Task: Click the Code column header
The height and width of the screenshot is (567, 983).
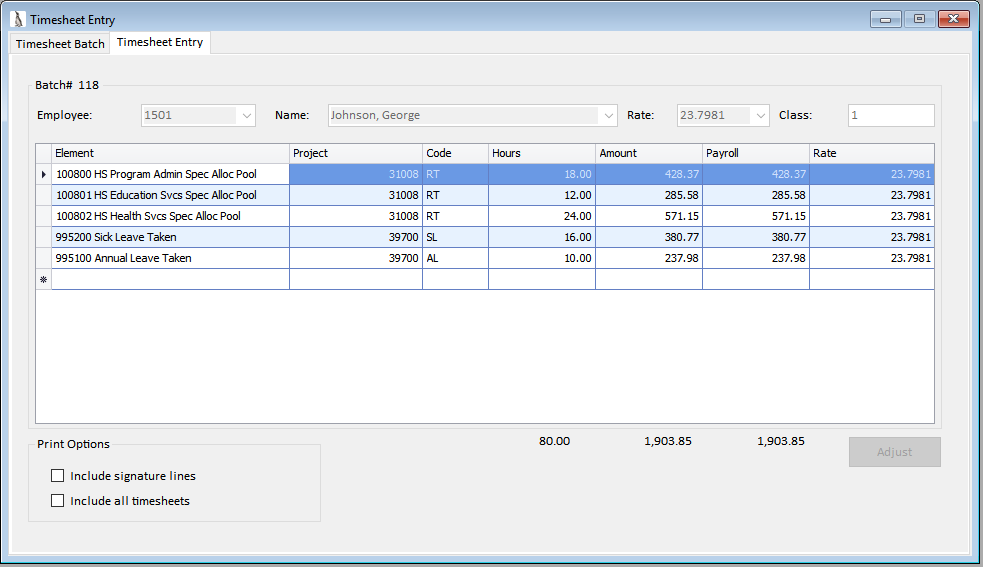Action: tap(455, 154)
